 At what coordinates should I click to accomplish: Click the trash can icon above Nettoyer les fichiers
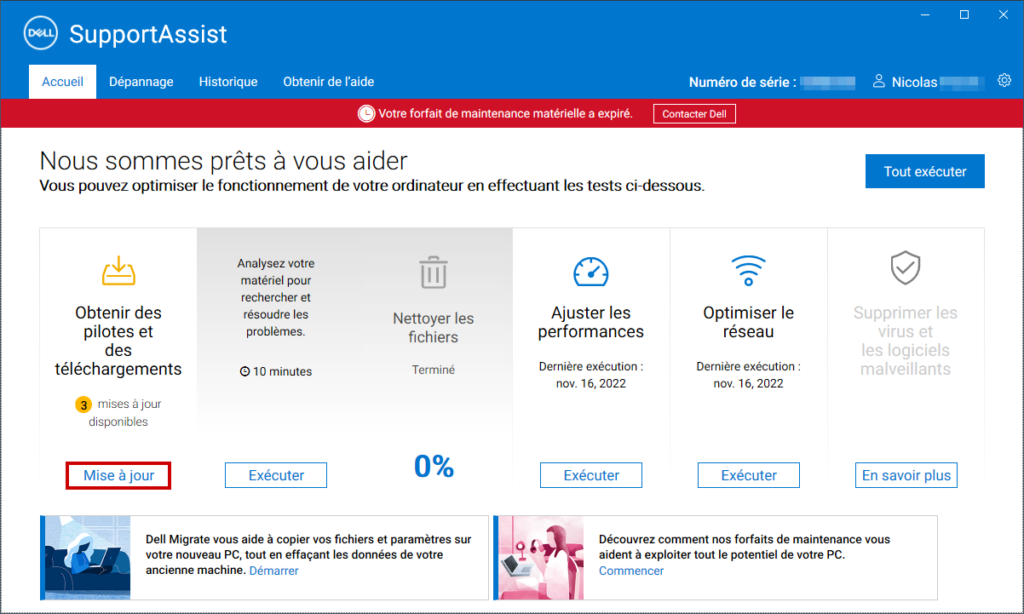[434, 272]
